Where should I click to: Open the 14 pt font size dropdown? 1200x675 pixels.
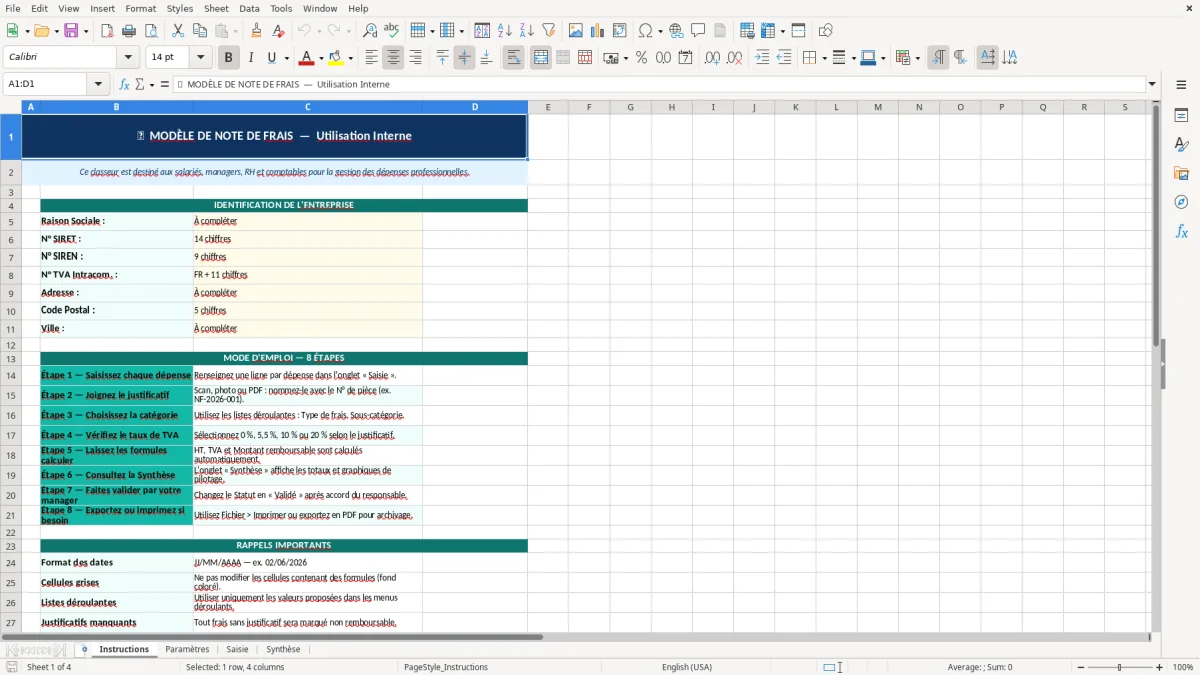click(200, 58)
